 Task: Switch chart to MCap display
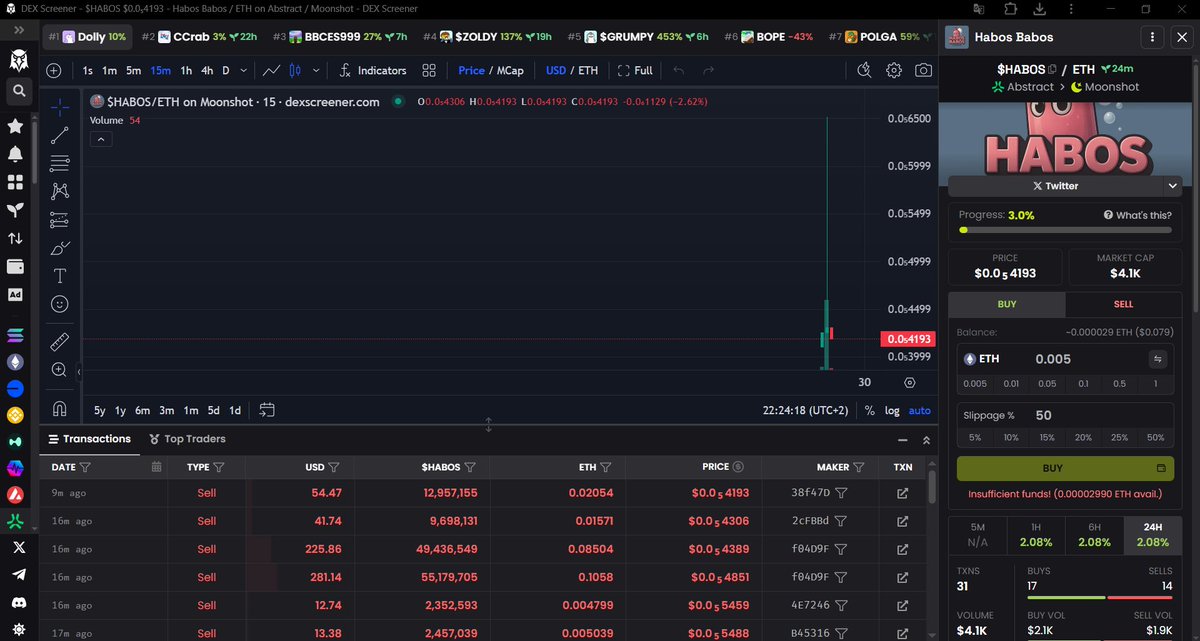point(510,71)
